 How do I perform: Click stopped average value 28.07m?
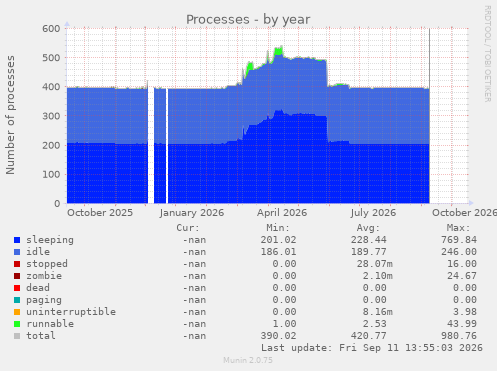coord(375,264)
